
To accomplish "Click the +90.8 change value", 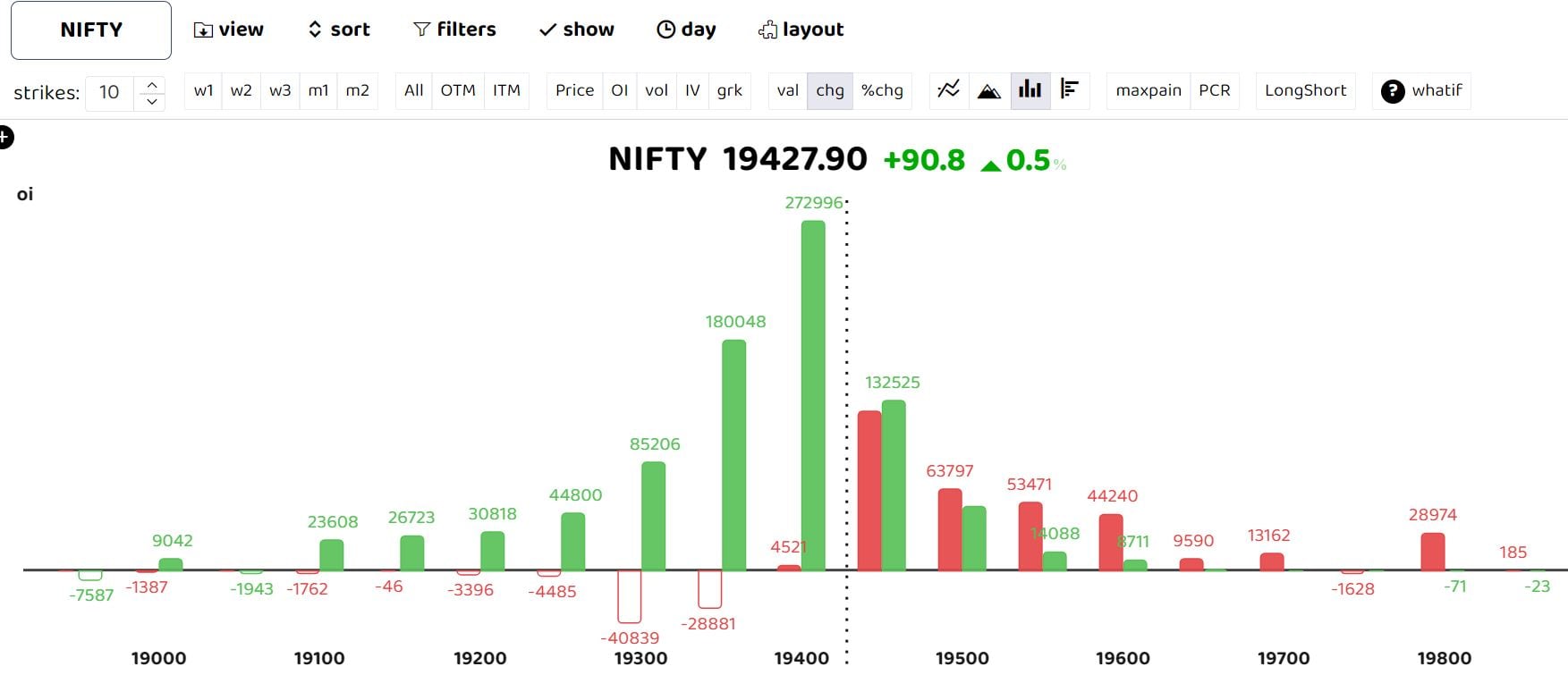I will 924,160.
